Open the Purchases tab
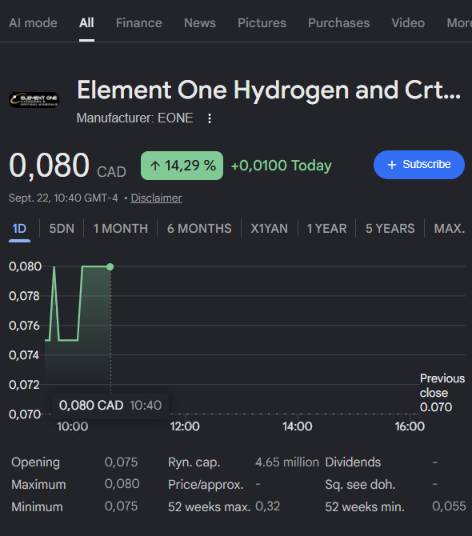472x536 pixels. click(339, 23)
